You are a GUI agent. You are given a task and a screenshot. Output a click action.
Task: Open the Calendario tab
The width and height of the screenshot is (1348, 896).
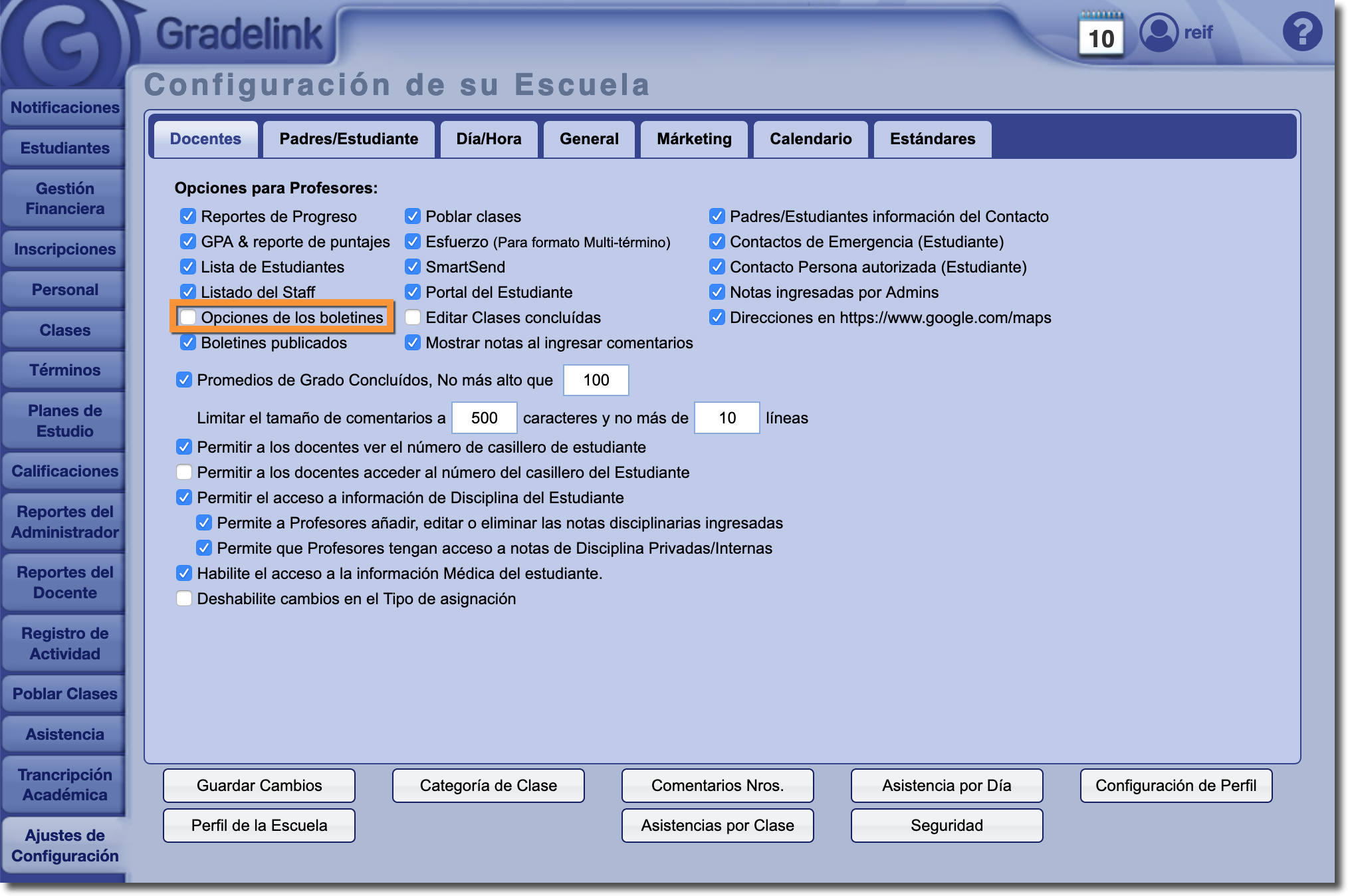pyautogui.click(x=810, y=139)
